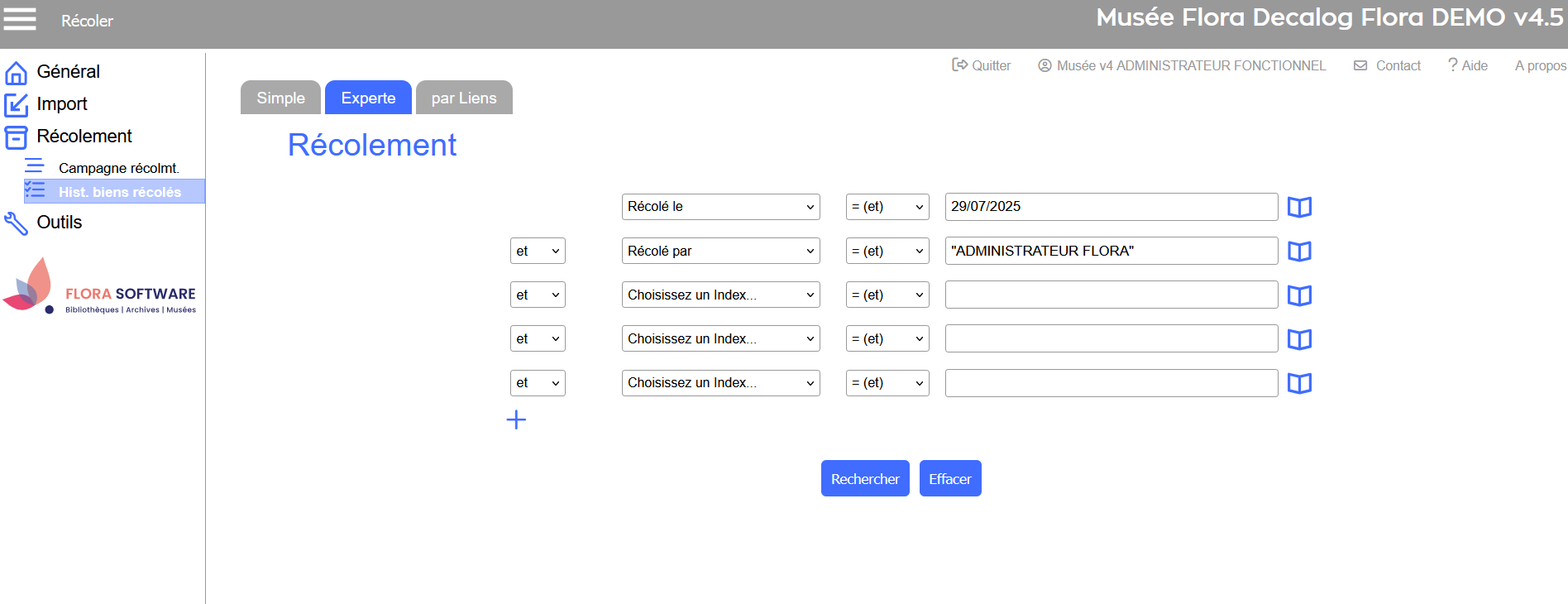This screenshot has width=1568, height=604.
Task: Expand the Récolé le index dropdown
Action: pyautogui.click(x=720, y=207)
